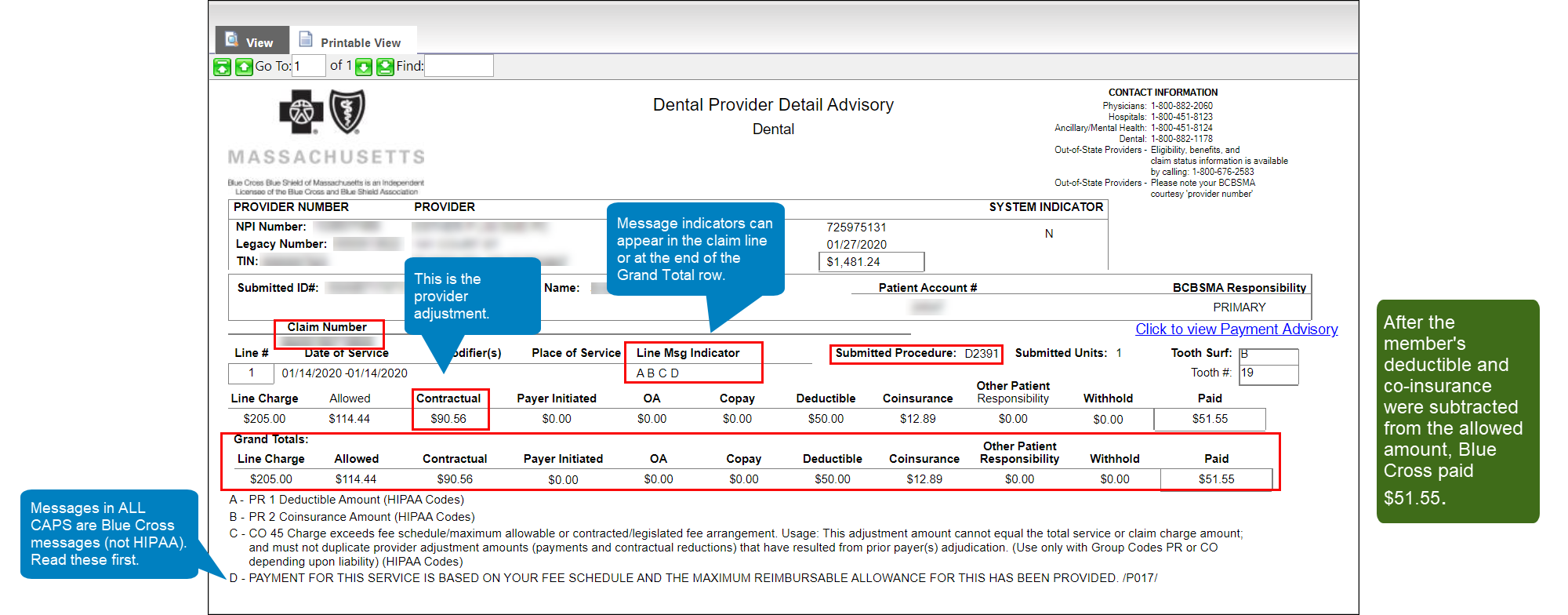This screenshot has width=1568, height=615.
Task: Click the Place of Service column header
Action: pyautogui.click(x=576, y=353)
